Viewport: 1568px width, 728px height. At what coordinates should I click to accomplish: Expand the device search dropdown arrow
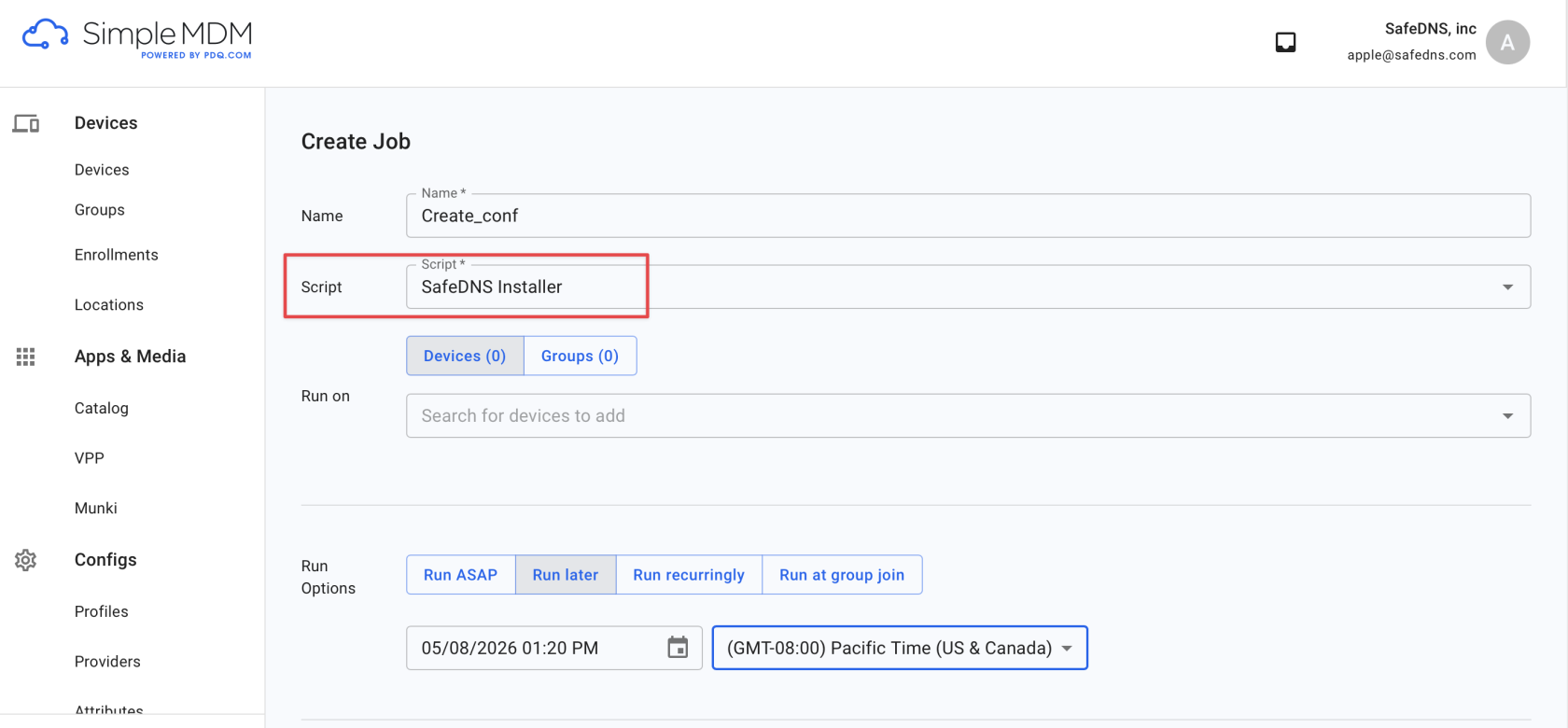[1507, 416]
